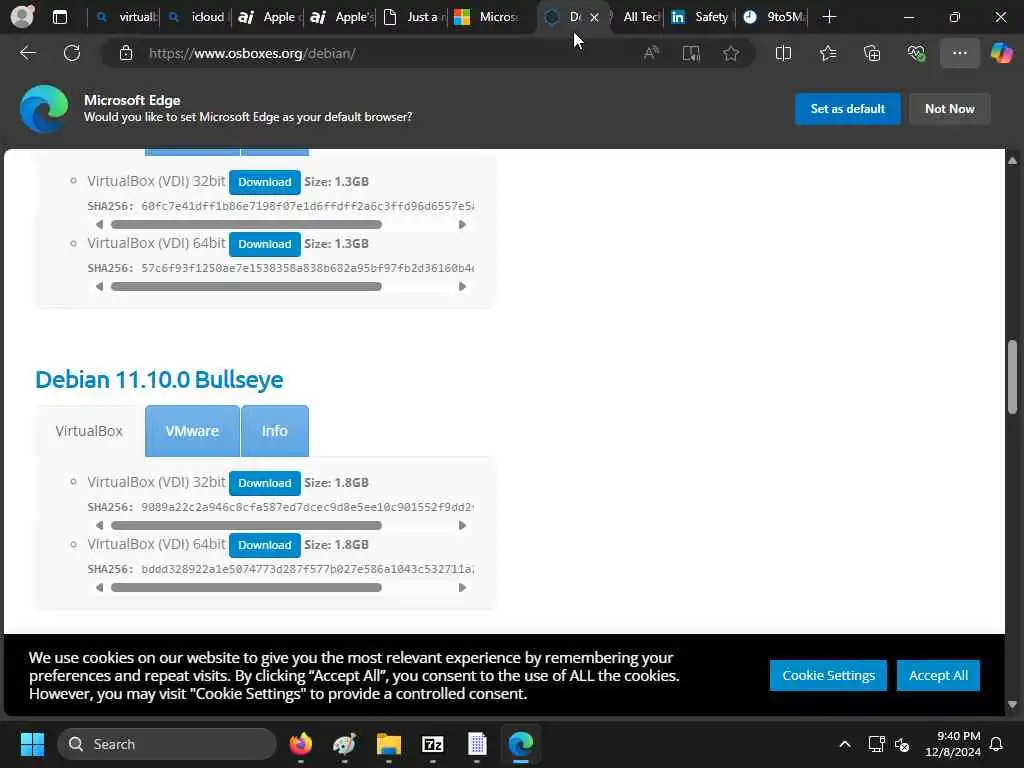
Task: Open the paint app taskbar icon
Action: pyautogui.click(x=344, y=744)
